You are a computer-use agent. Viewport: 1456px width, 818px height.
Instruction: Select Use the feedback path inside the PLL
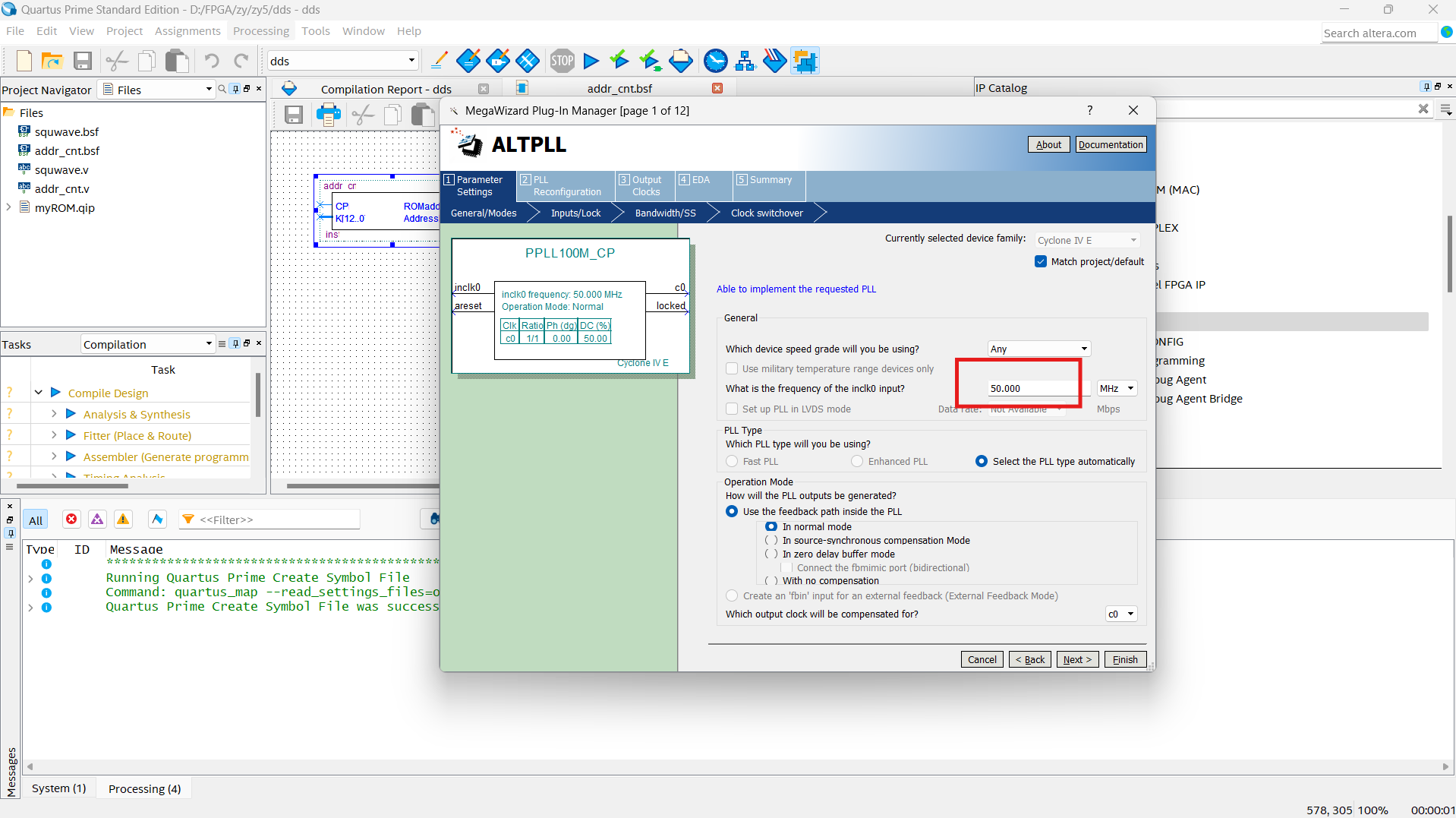click(732, 511)
